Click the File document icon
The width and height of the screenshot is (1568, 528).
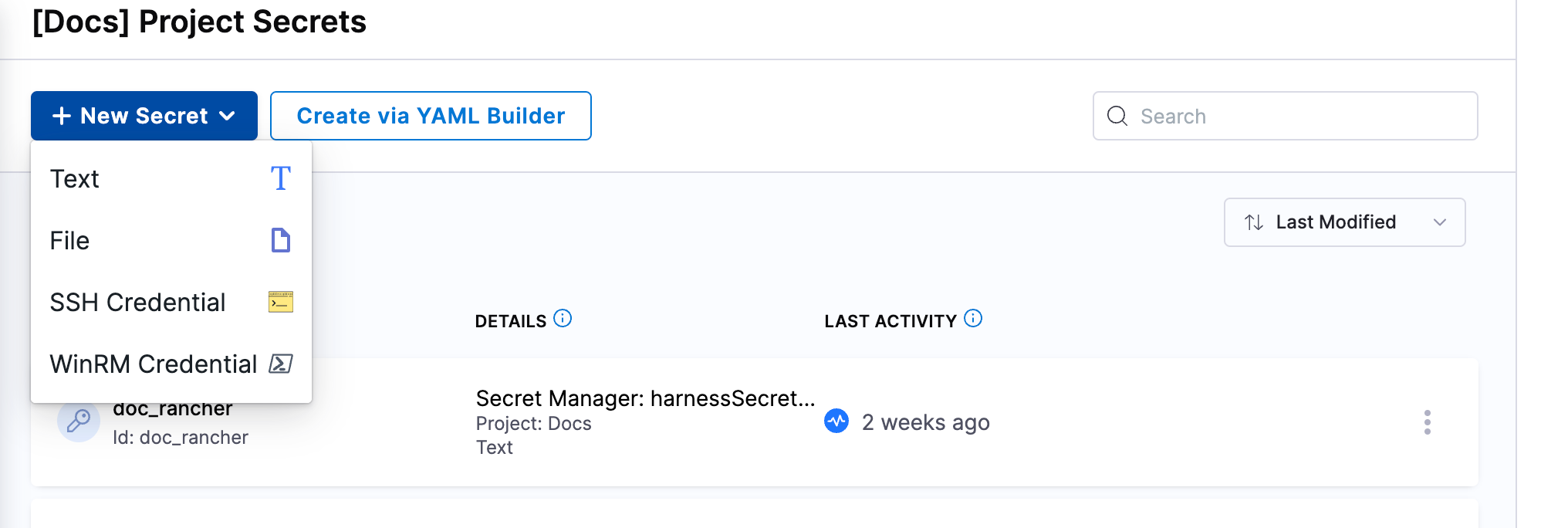pyautogui.click(x=281, y=240)
